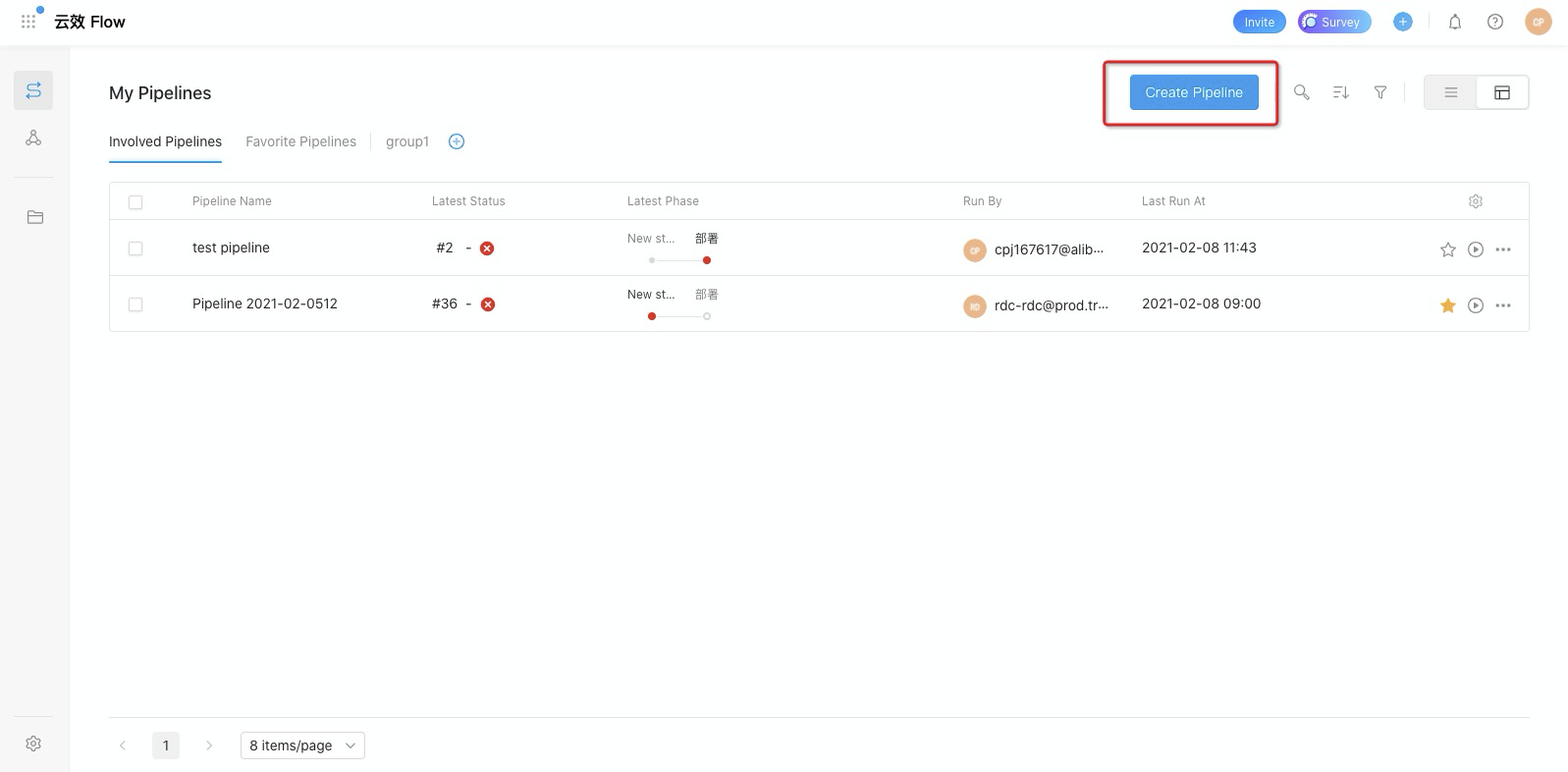The image size is (1568, 772).
Task: Switch to the group1 tab
Action: point(407,141)
